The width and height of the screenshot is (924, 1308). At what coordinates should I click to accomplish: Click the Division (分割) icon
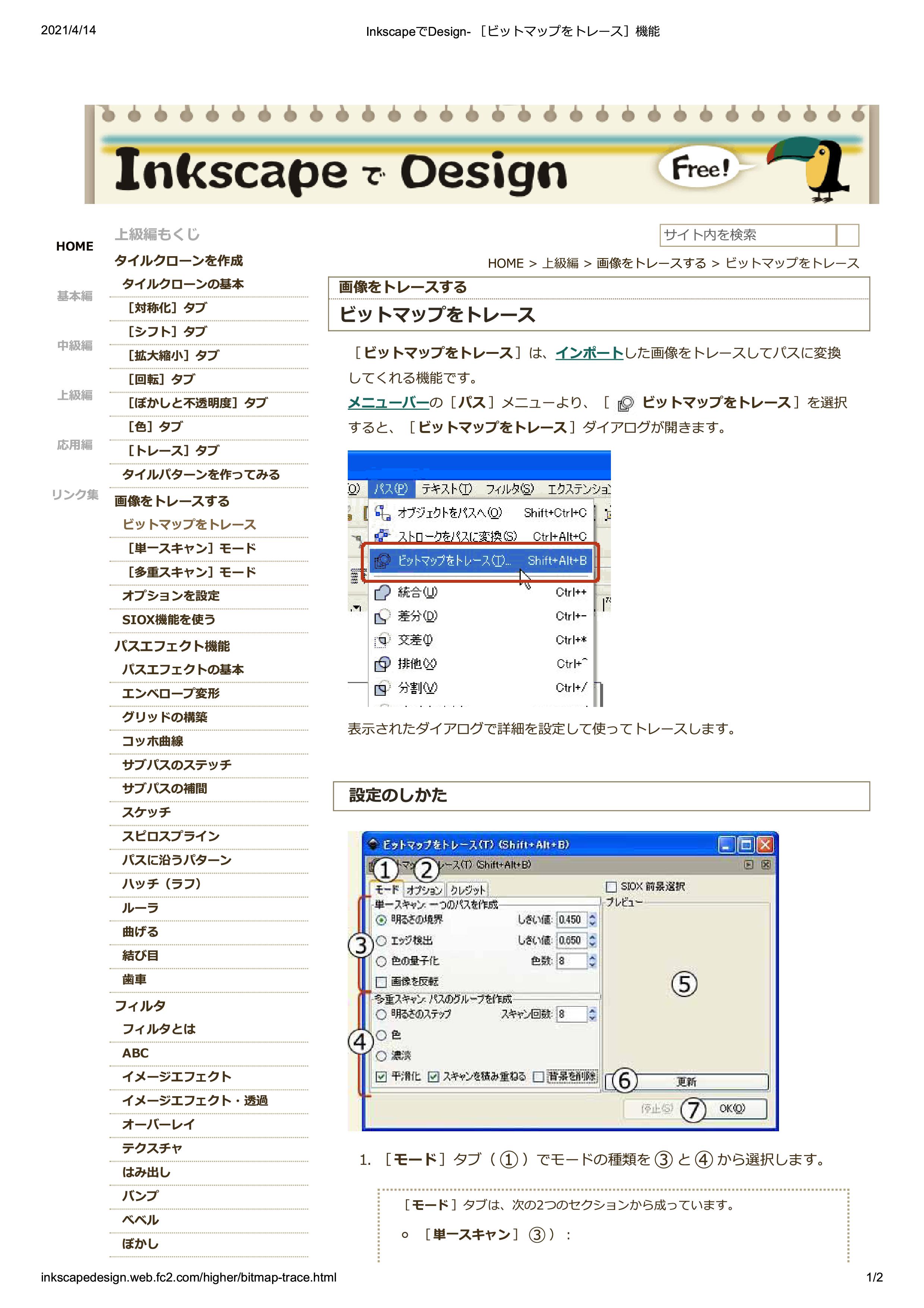click(382, 688)
